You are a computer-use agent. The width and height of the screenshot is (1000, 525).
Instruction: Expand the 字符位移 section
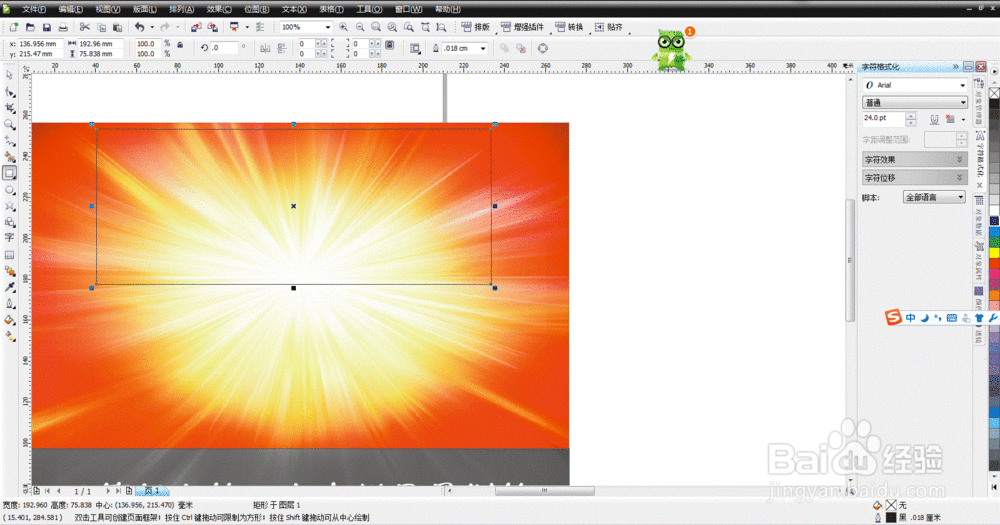[x=915, y=177]
